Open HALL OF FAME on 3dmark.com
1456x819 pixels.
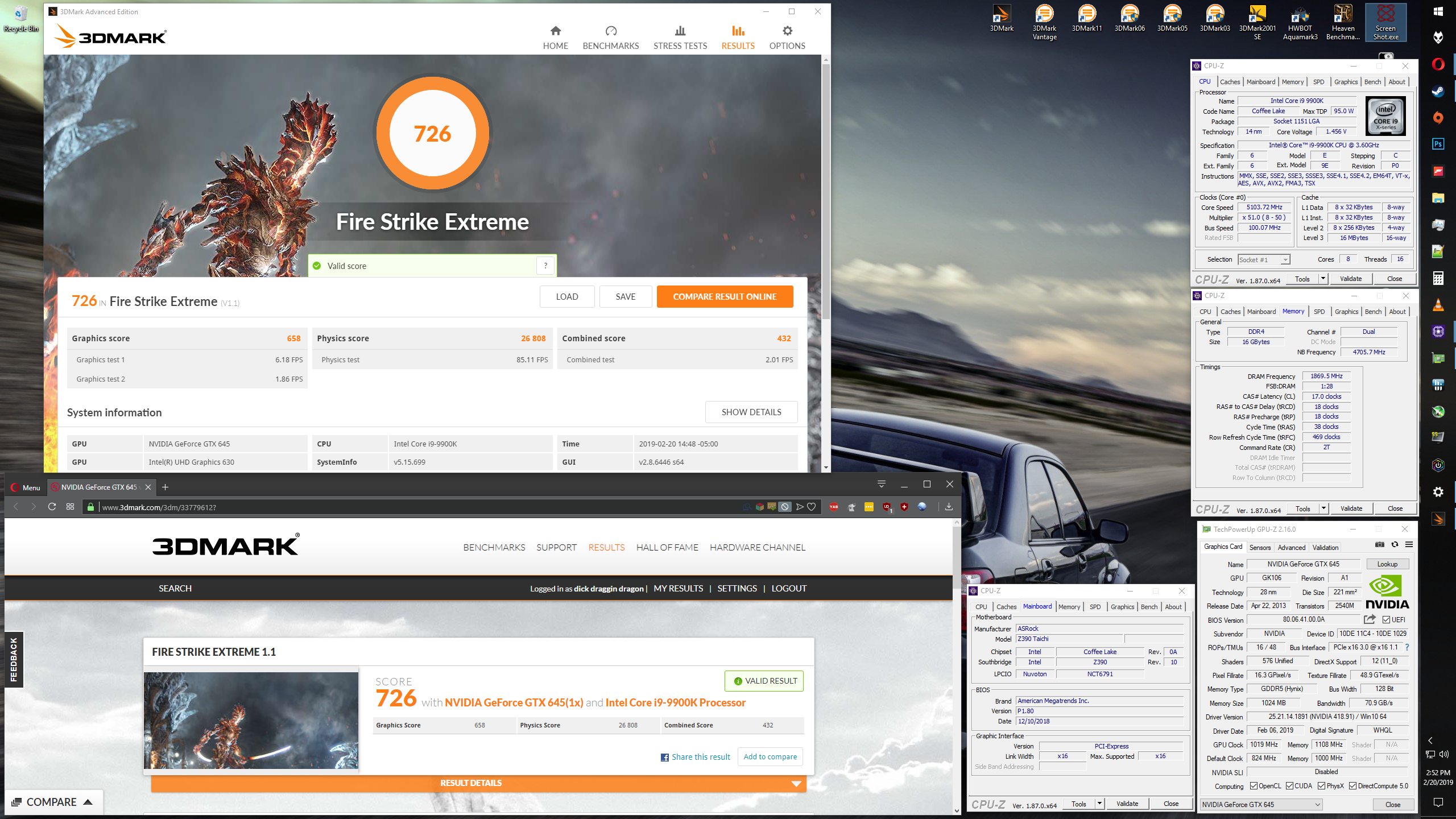pyautogui.click(x=667, y=547)
